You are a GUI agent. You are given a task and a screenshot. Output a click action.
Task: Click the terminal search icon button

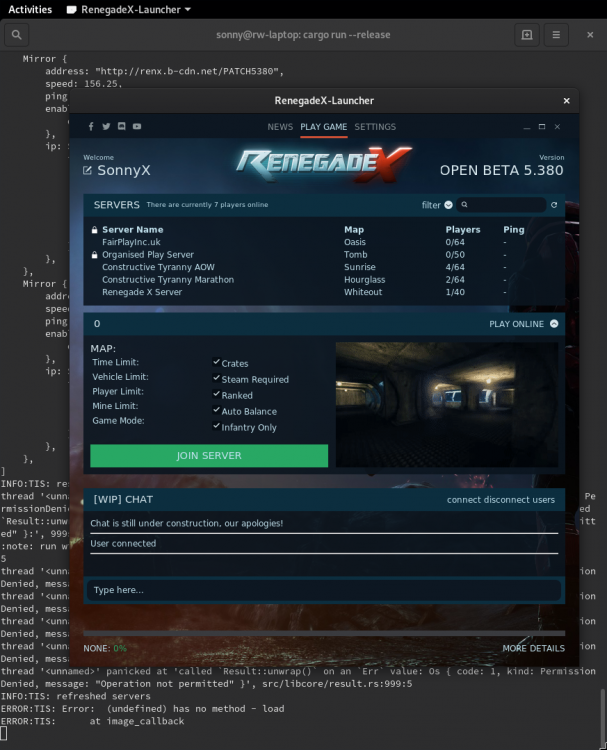pos(17,35)
